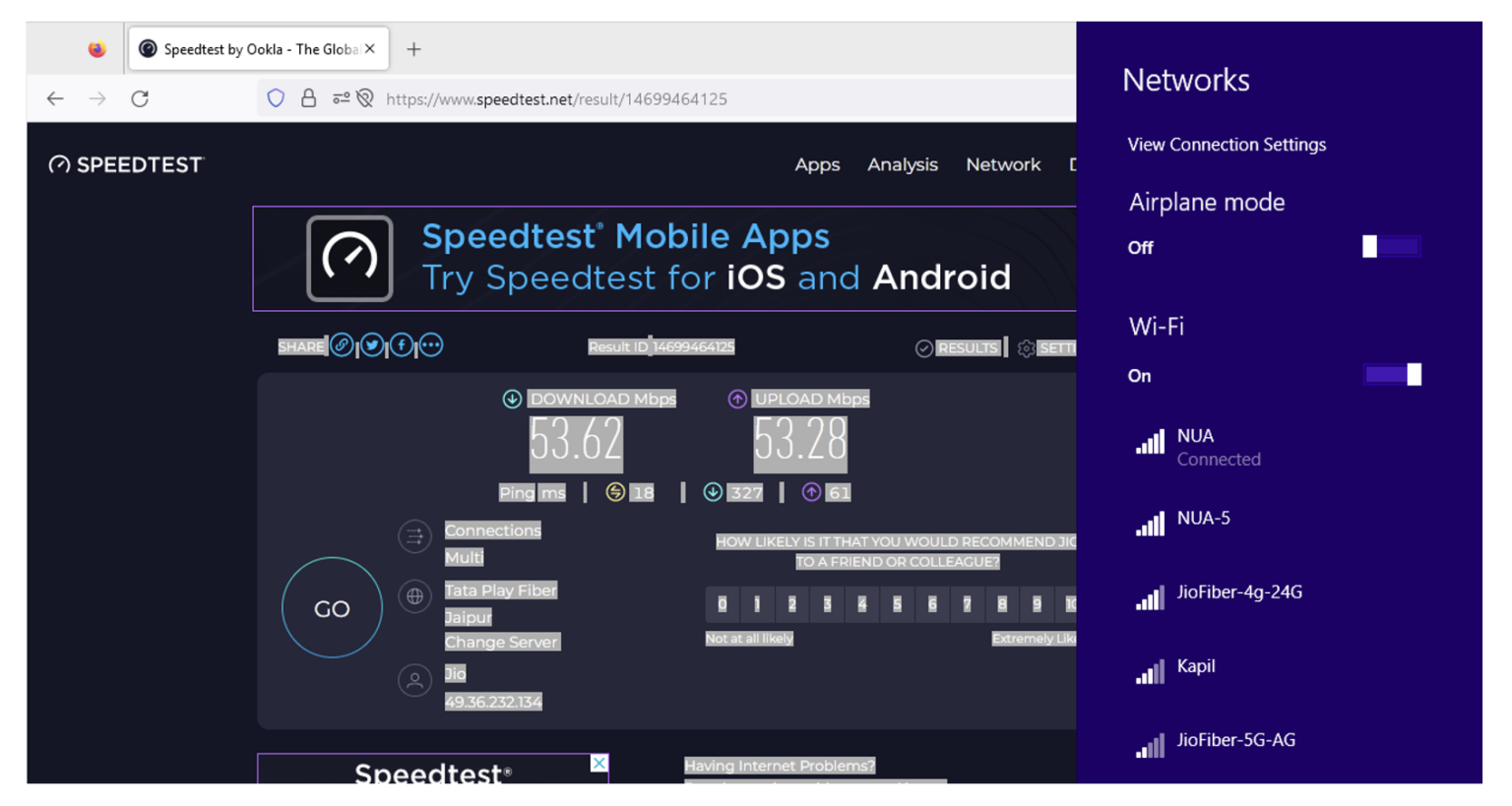Share result via Facebook icon
1512x806 pixels.
[402, 345]
